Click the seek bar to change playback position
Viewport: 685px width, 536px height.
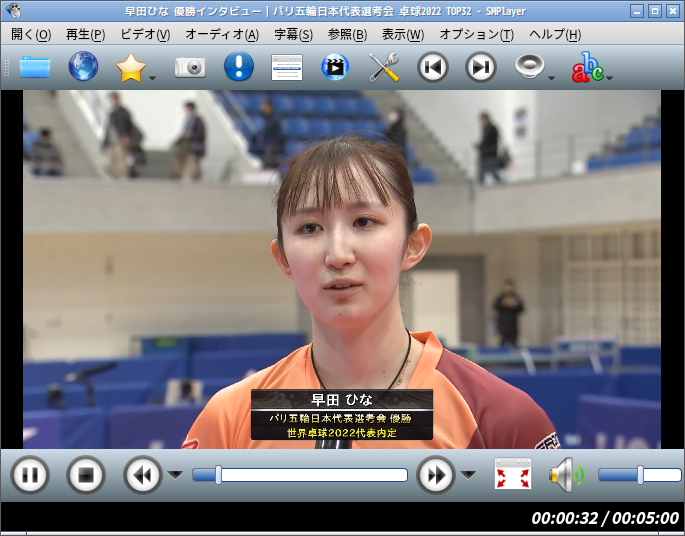click(300, 475)
